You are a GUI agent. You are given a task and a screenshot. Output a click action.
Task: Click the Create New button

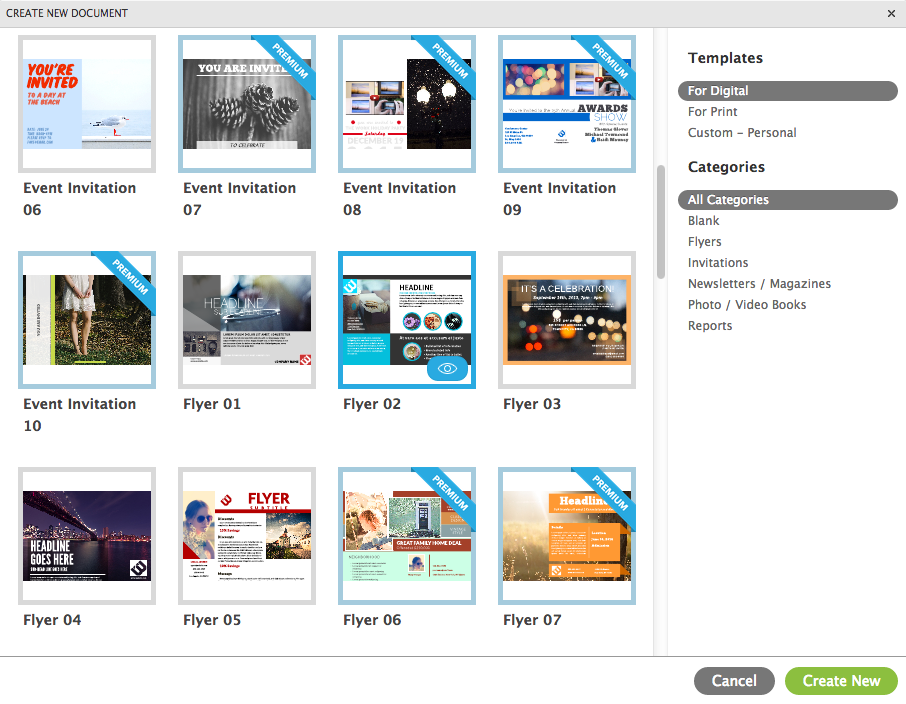click(841, 681)
